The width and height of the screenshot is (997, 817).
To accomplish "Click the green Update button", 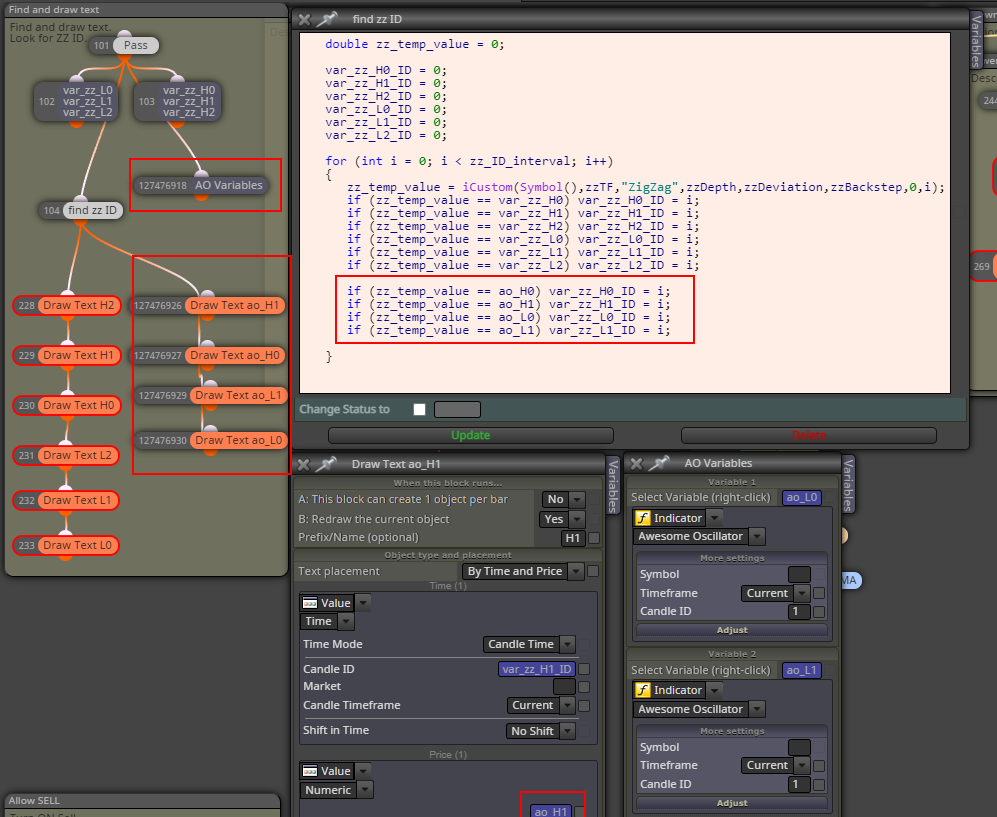I will coord(471,436).
